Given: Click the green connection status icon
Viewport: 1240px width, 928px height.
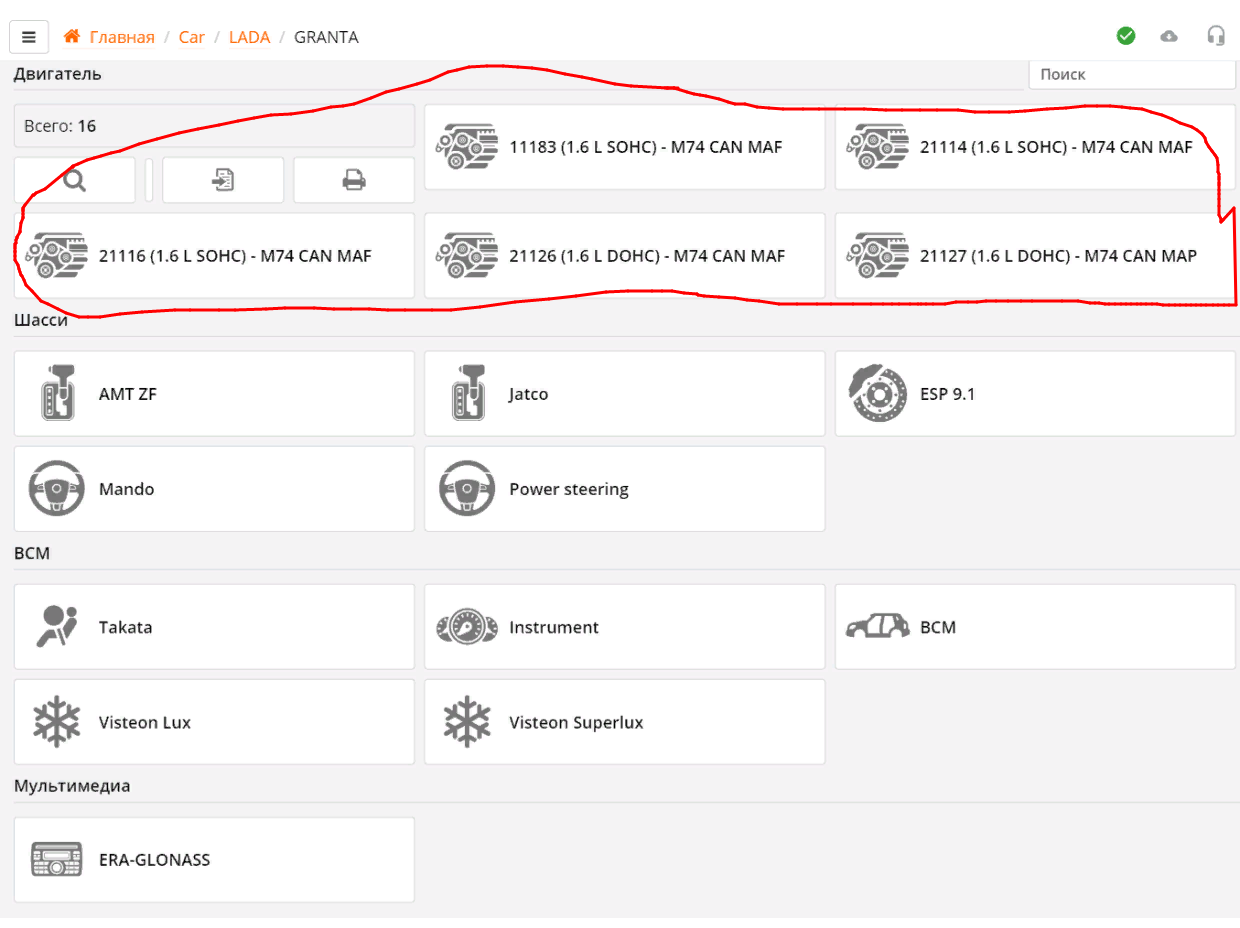Looking at the screenshot, I should pos(1126,36).
